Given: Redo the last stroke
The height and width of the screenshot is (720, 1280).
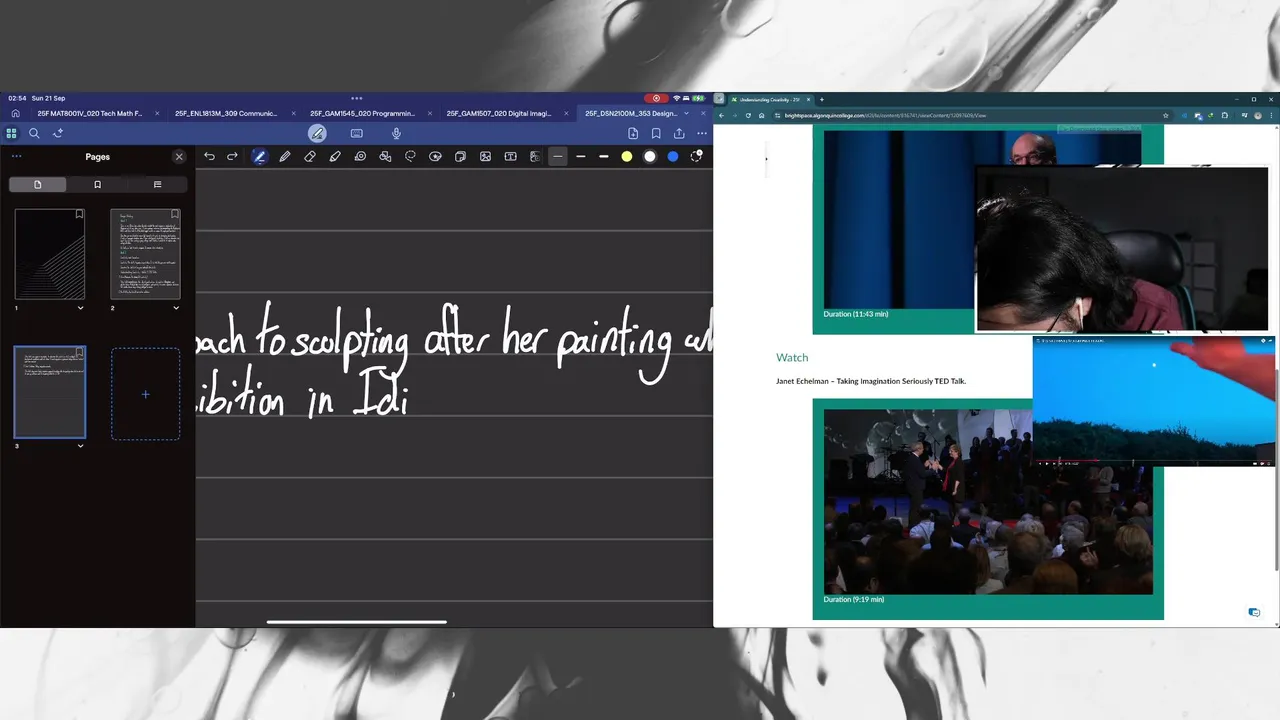Looking at the screenshot, I should point(232,156).
